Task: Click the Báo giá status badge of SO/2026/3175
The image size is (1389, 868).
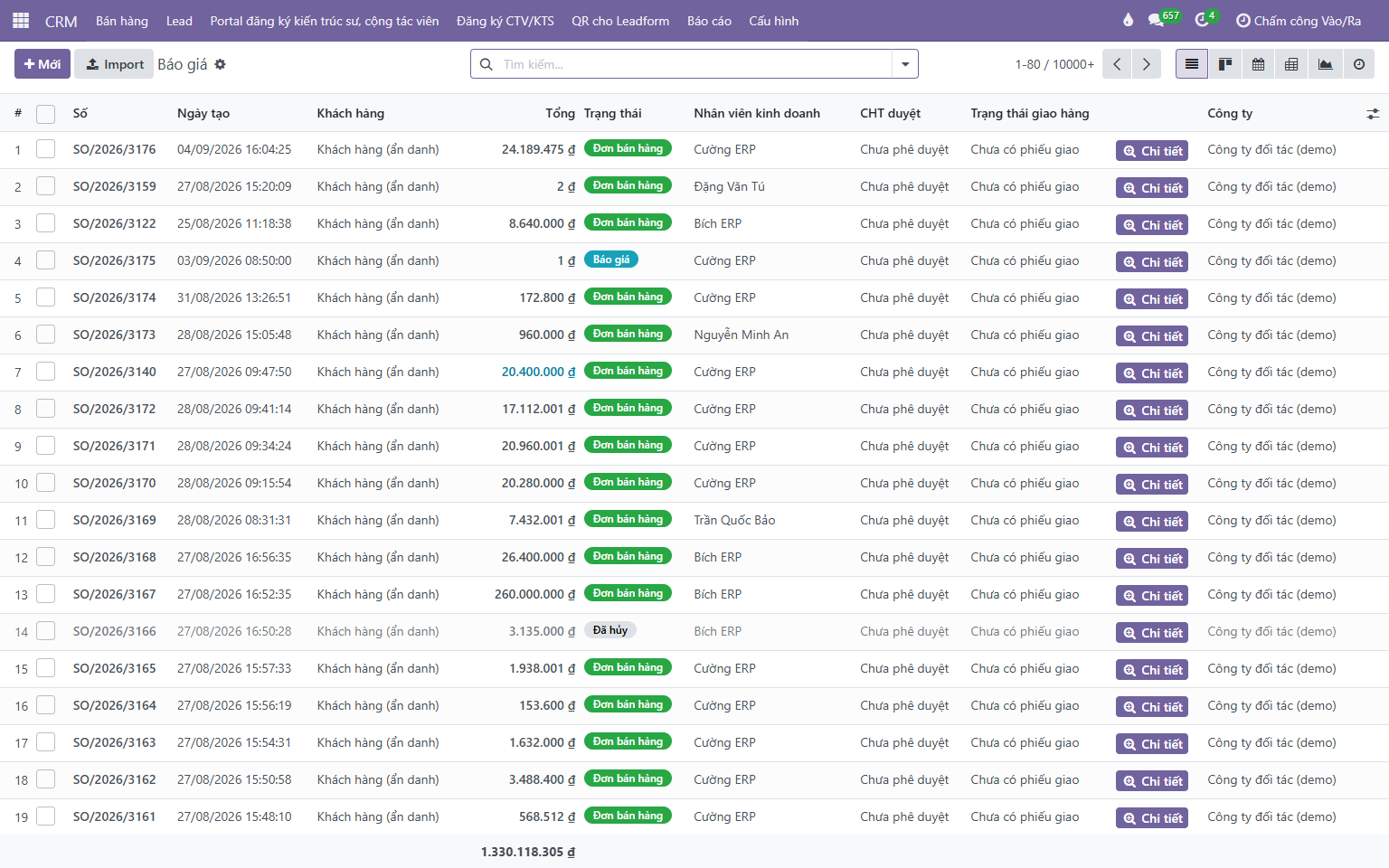Action: click(611, 259)
